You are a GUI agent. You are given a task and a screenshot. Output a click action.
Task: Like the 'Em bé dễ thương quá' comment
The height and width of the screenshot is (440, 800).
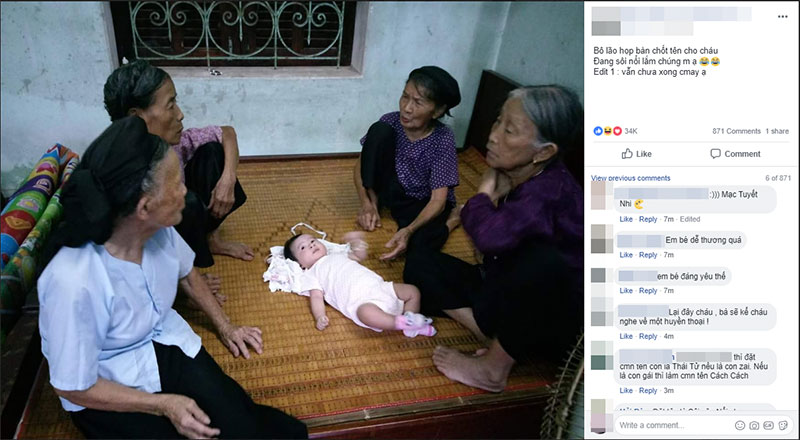click(626, 255)
